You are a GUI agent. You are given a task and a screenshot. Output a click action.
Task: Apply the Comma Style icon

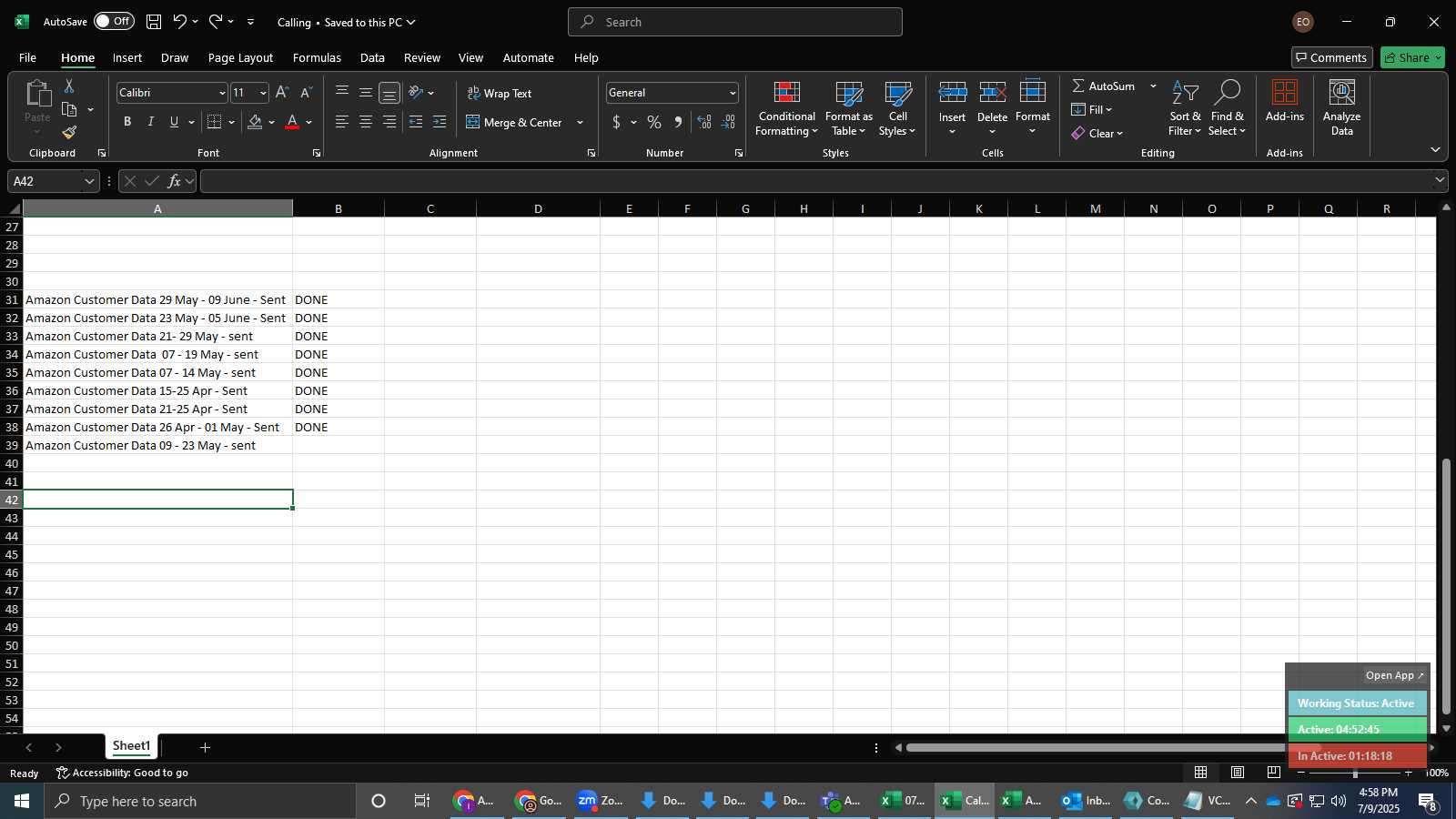coord(678,122)
